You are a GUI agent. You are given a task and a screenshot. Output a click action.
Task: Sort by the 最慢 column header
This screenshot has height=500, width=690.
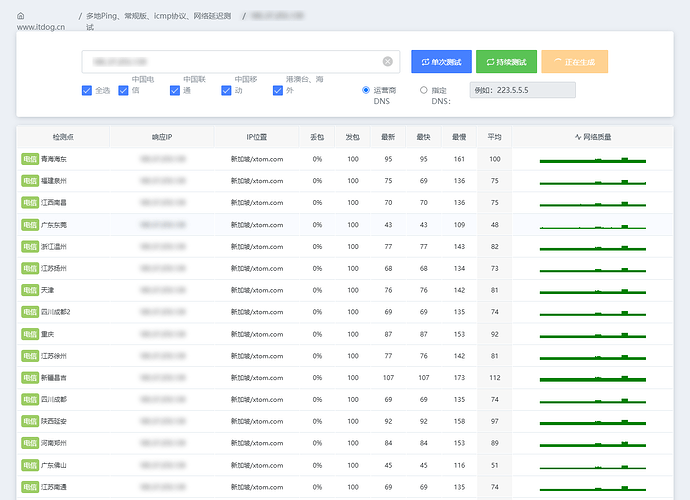point(459,137)
